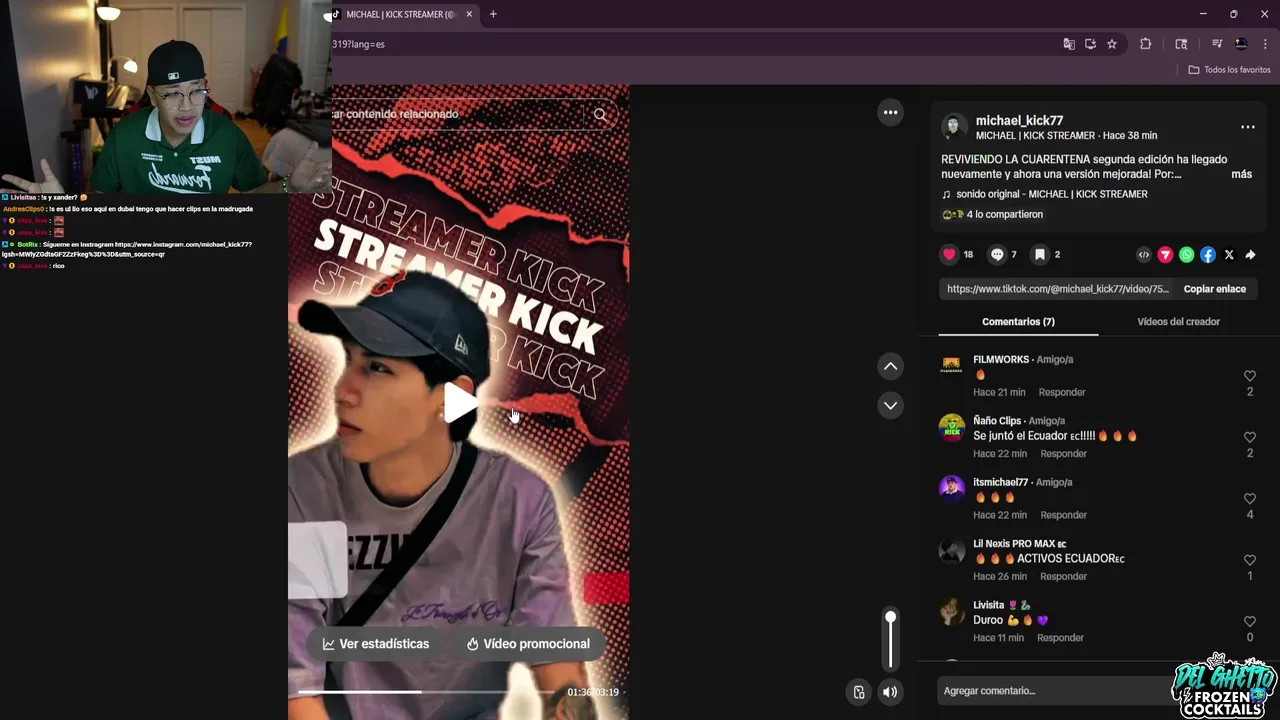Reply to the FILMWORKS comment
This screenshot has height=720, width=1280.
pos(1062,392)
